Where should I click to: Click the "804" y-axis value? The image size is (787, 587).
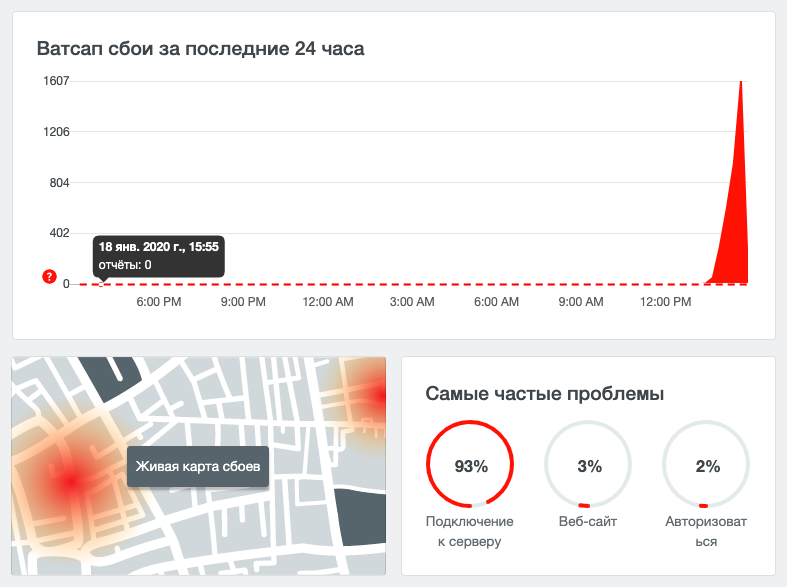pos(59,183)
